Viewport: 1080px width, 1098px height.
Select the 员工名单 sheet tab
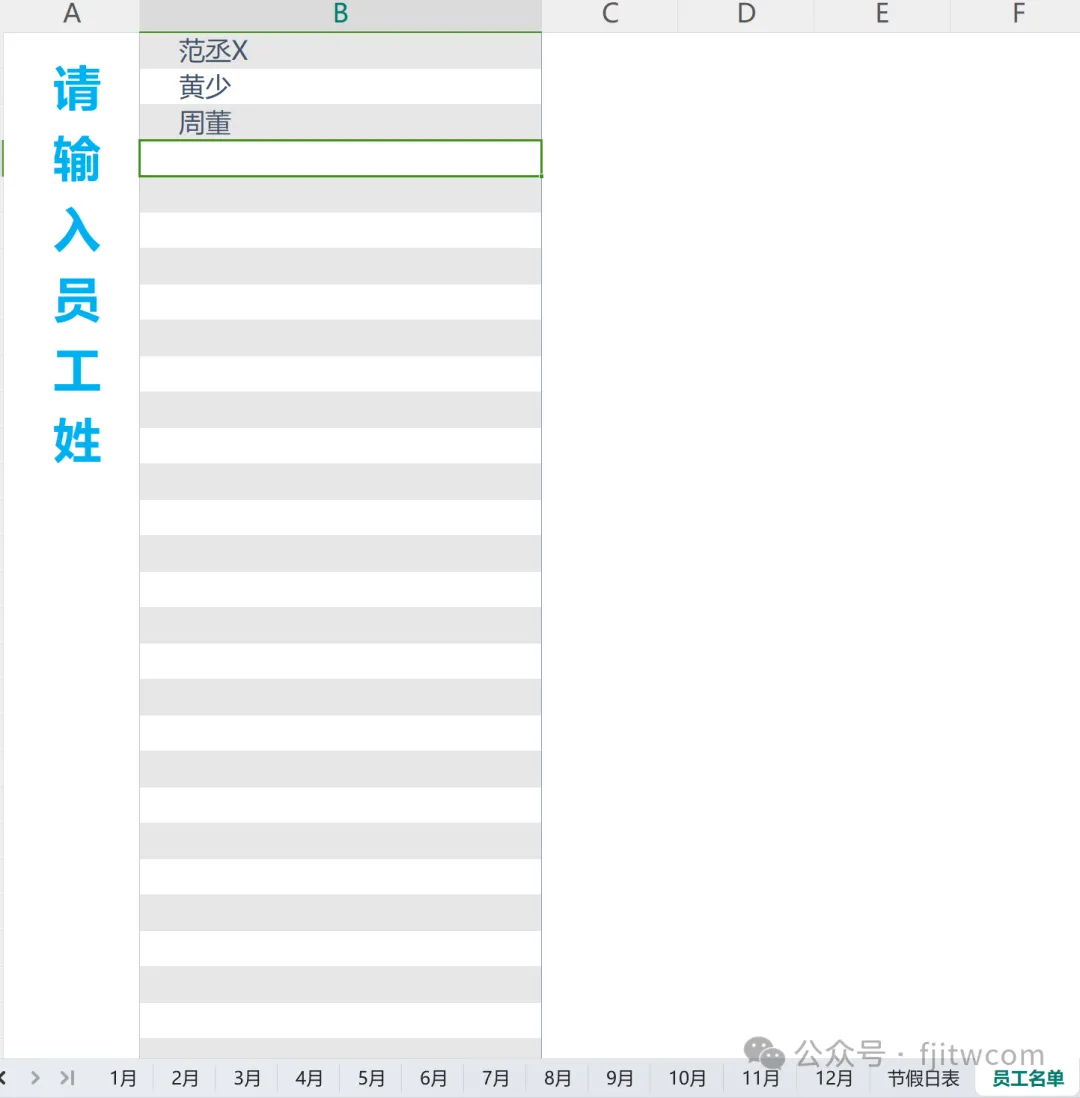click(x=1027, y=1078)
